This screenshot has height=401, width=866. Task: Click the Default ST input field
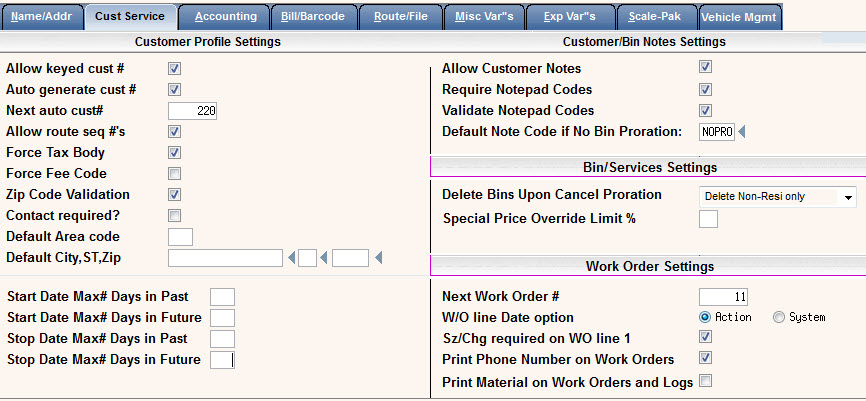(x=307, y=258)
